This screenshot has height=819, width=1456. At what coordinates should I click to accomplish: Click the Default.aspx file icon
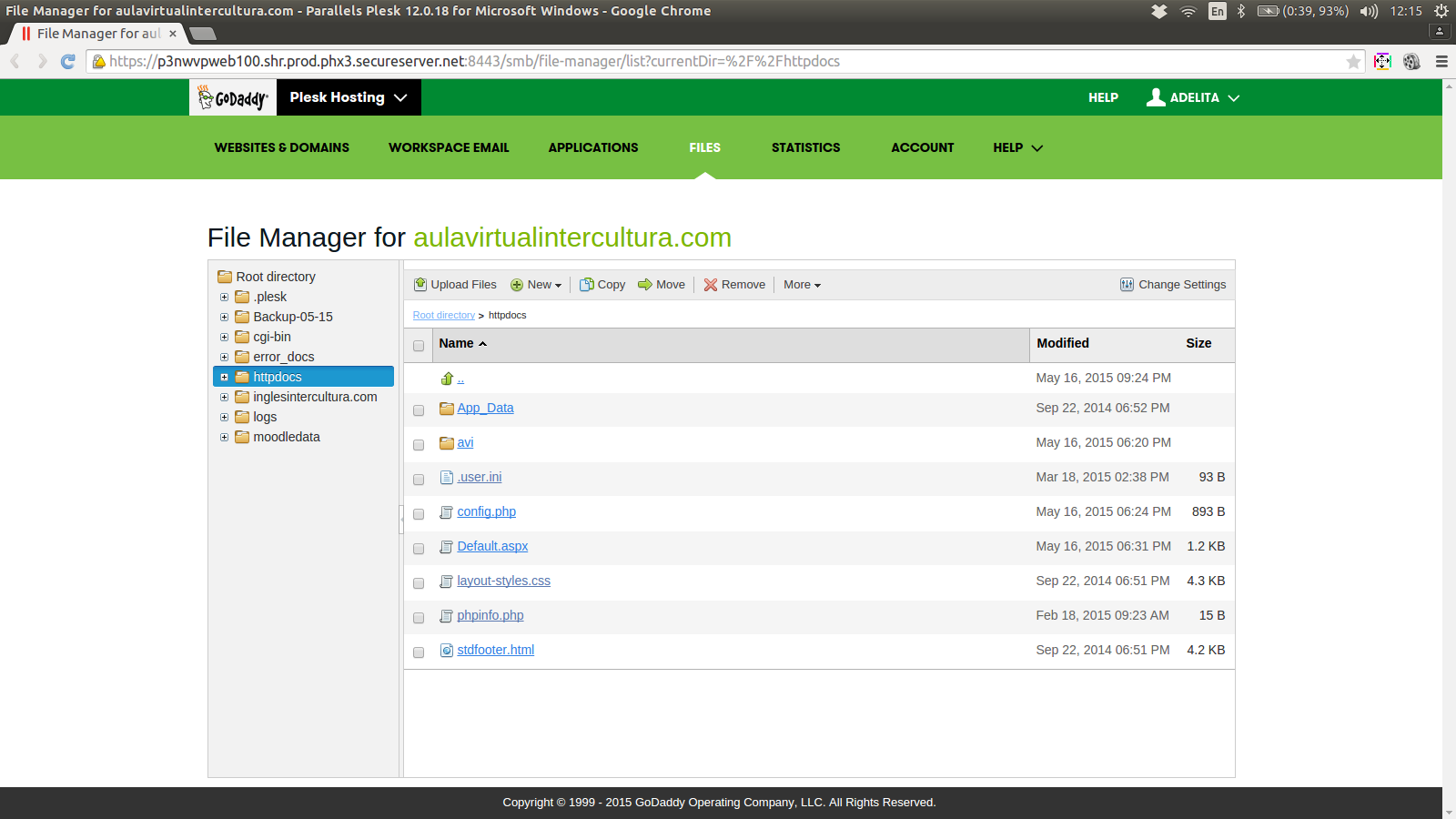pos(447,546)
